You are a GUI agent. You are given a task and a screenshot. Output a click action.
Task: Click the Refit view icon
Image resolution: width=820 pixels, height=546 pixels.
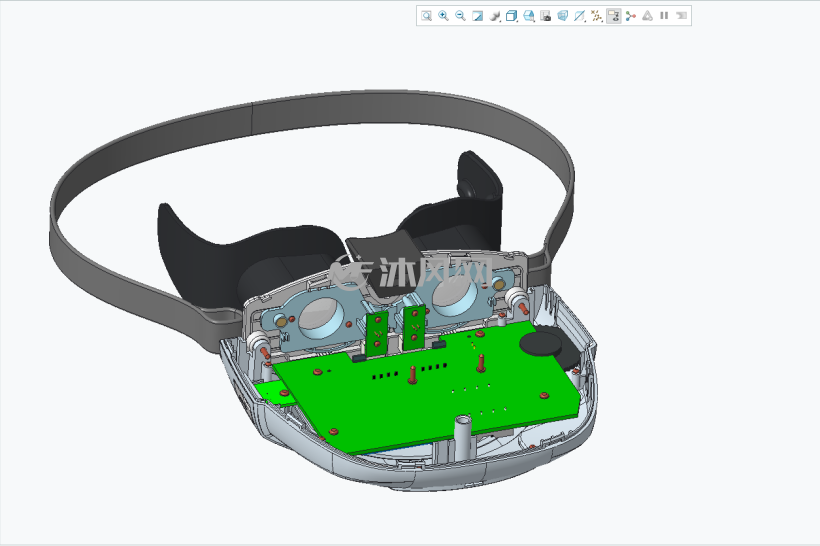427,16
